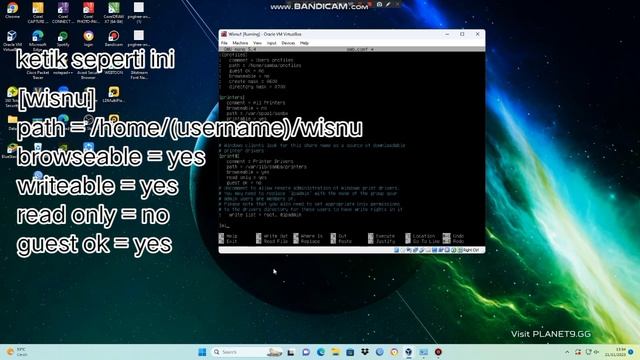Open Bandicam desktop shortcut
The image size is (640, 360).
[x=113, y=39]
